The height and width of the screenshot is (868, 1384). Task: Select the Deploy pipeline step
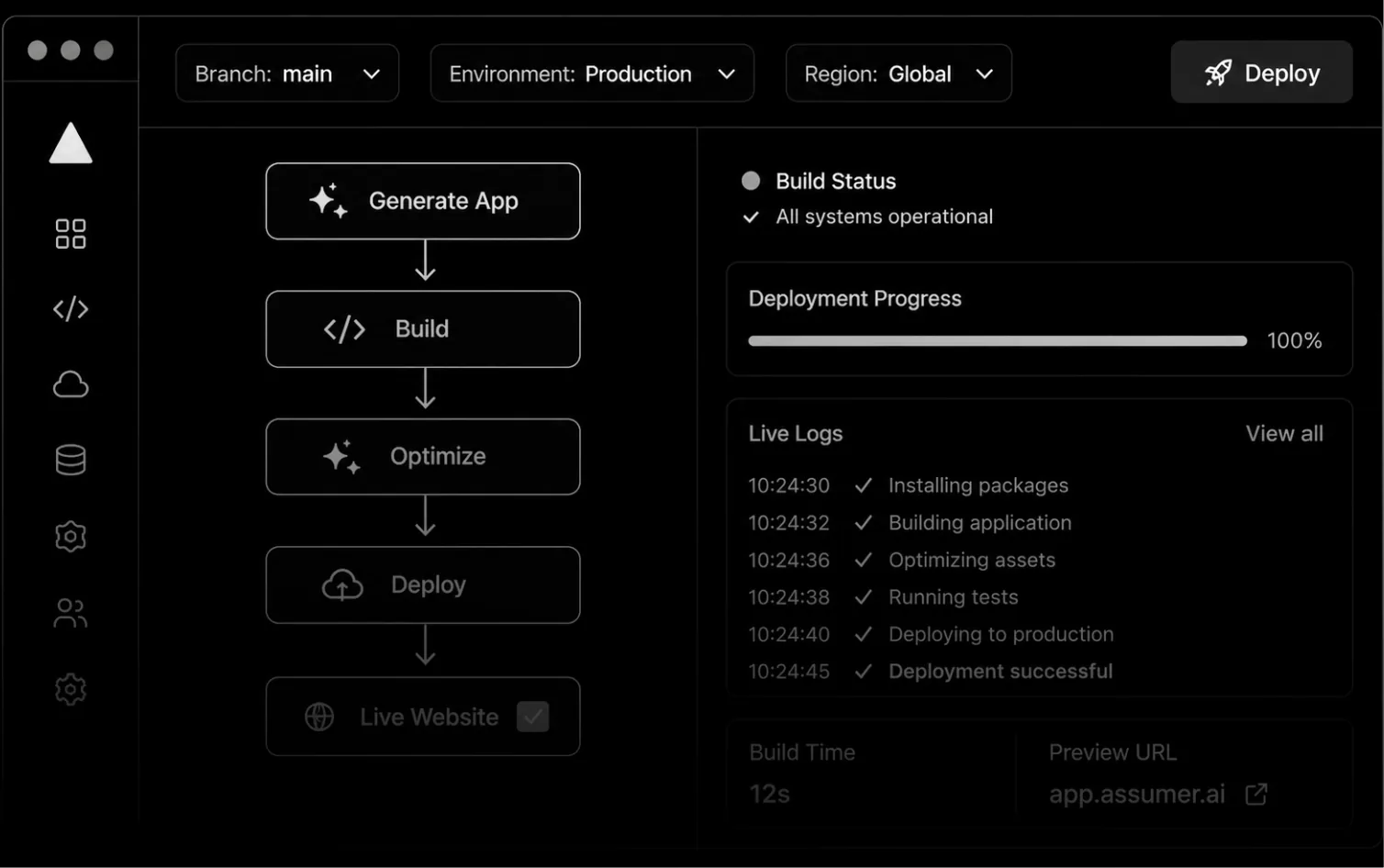click(x=423, y=584)
